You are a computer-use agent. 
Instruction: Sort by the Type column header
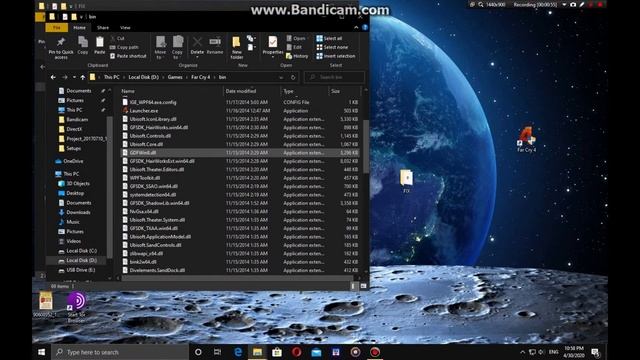tap(305, 91)
